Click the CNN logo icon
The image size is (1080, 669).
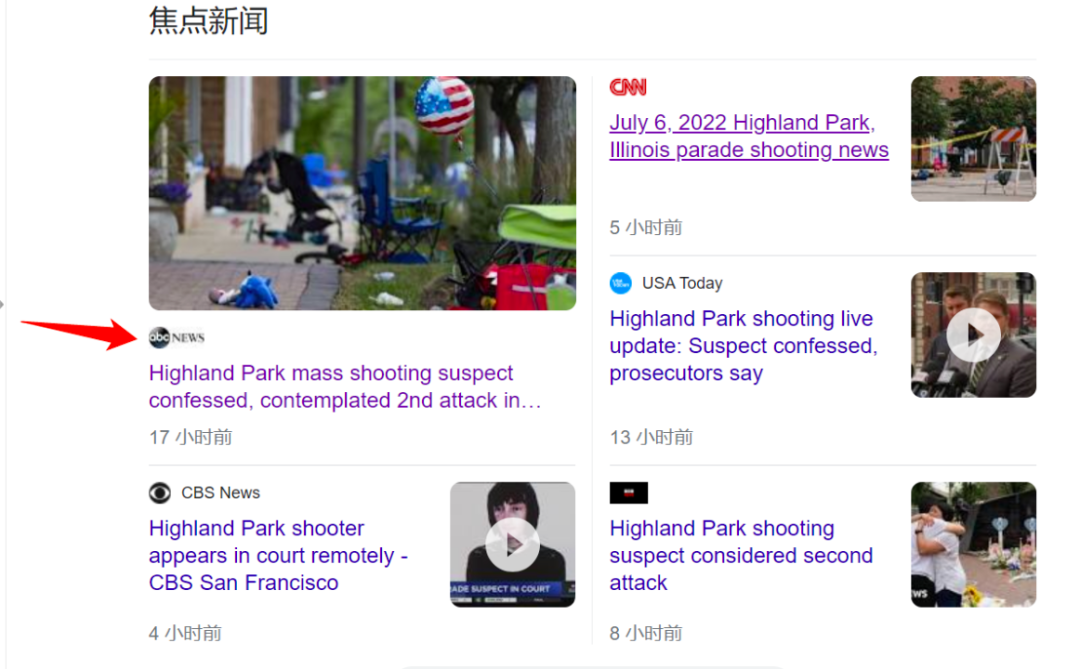pos(627,87)
